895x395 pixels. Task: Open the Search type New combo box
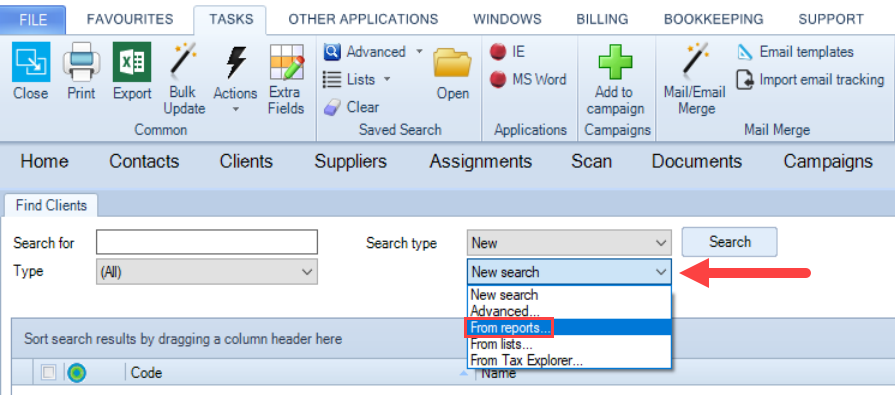[569, 243]
